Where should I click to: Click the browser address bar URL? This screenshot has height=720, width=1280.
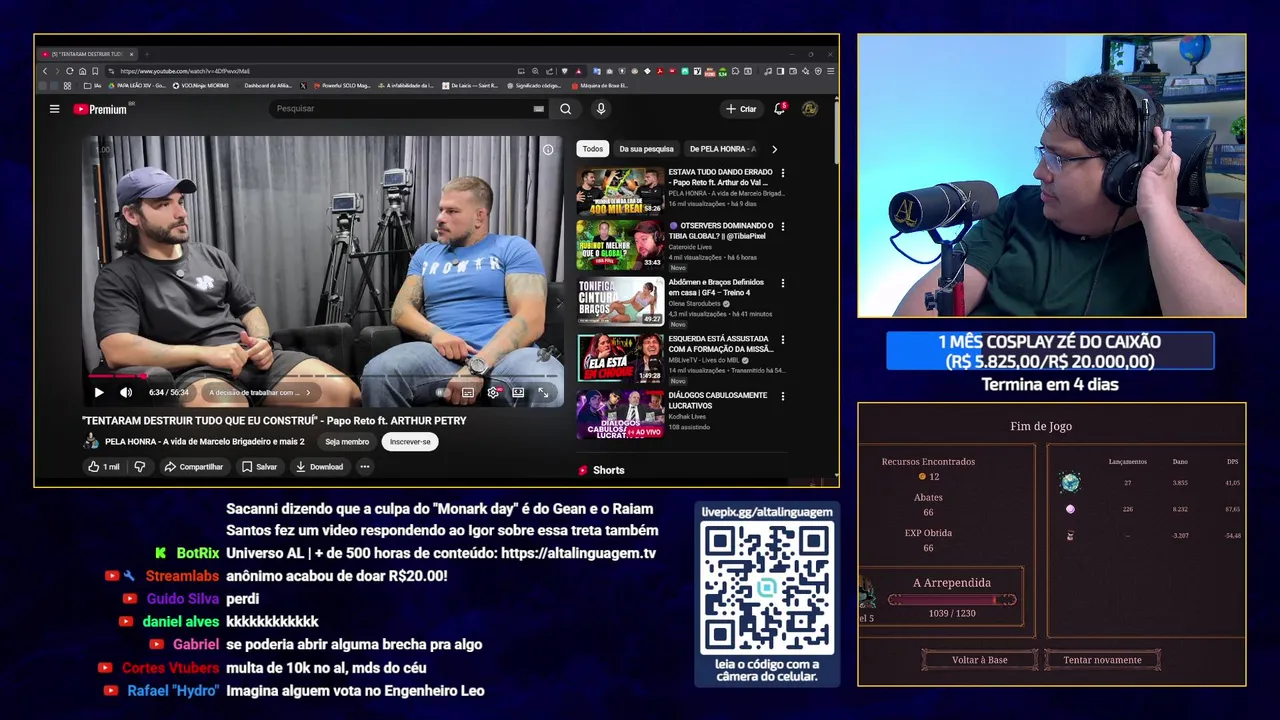185,71
